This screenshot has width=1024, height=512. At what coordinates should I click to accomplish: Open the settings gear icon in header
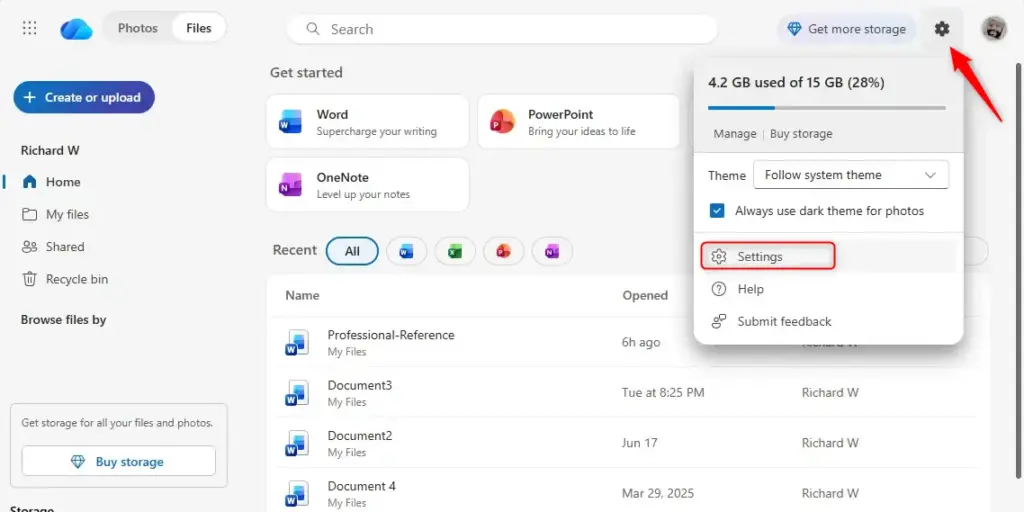click(x=941, y=29)
